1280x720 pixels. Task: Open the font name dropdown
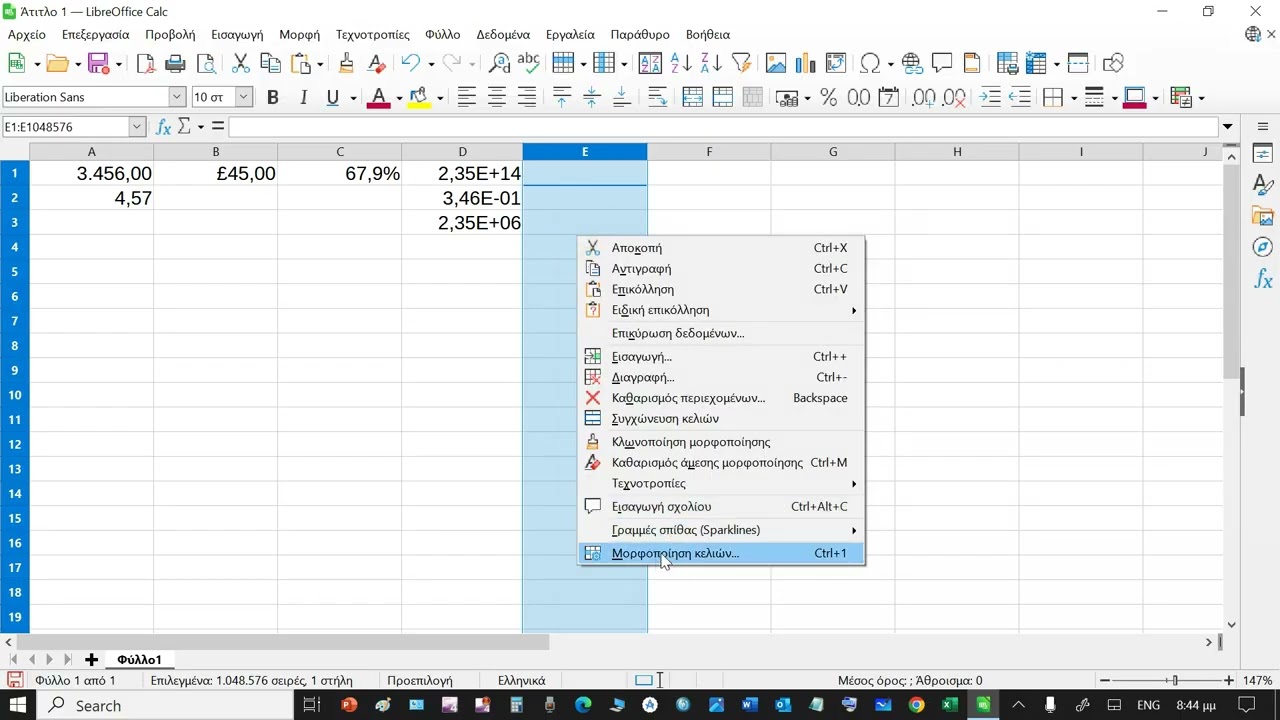pyautogui.click(x=177, y=97)
